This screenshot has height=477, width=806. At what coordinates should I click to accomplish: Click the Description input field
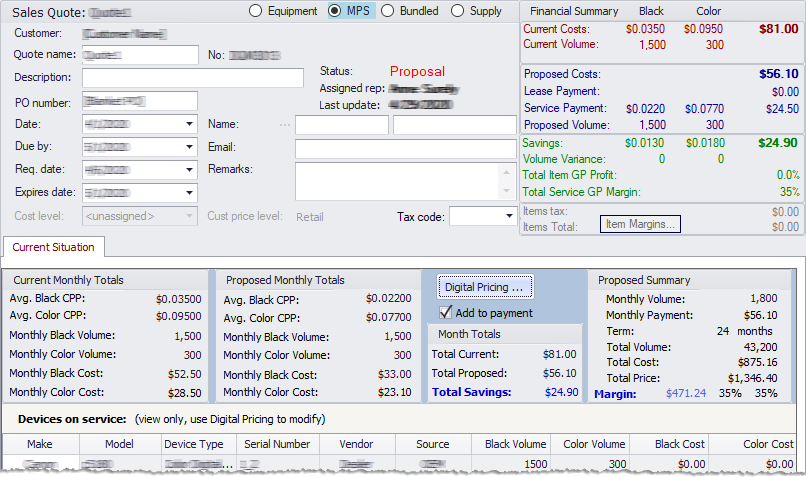tap(193, 78)
